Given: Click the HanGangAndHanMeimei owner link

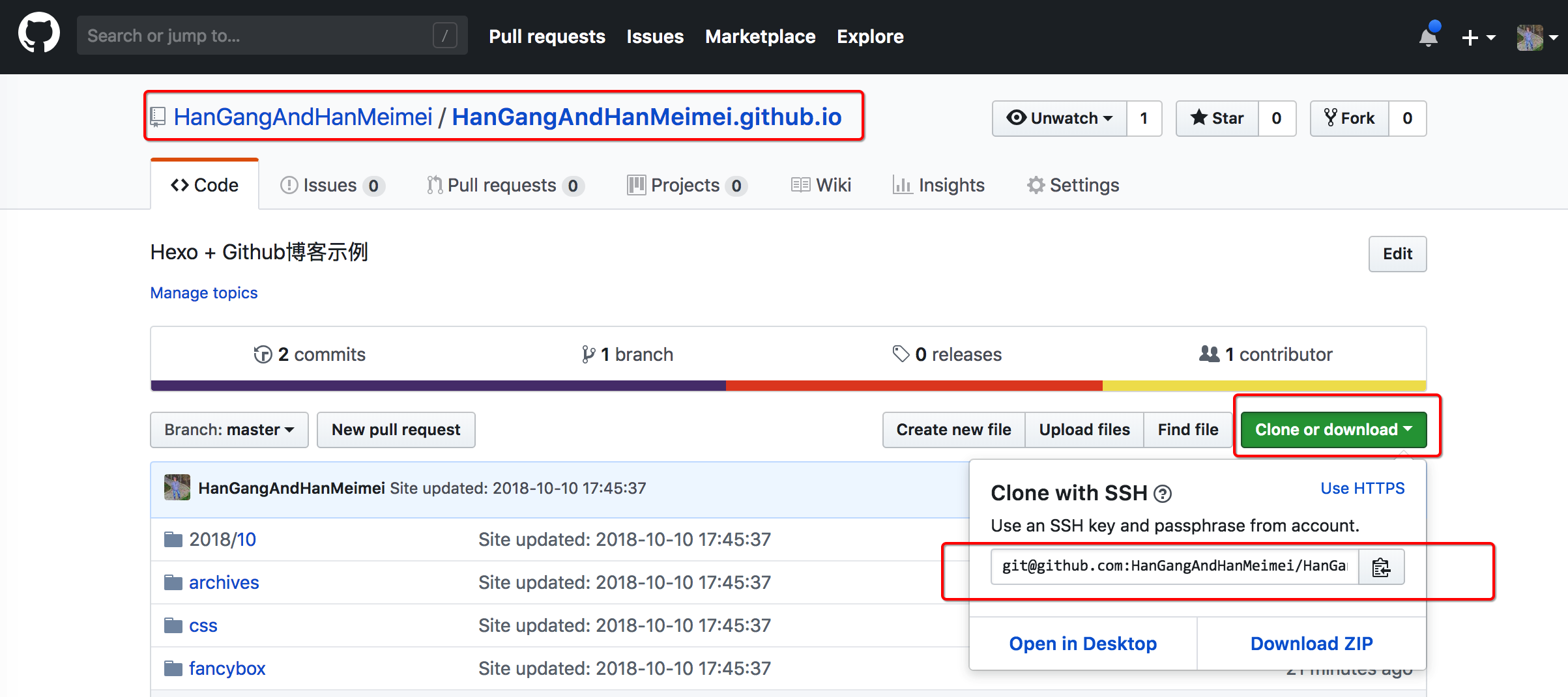Looking at the screenshot, I should (x=303, y=117).
